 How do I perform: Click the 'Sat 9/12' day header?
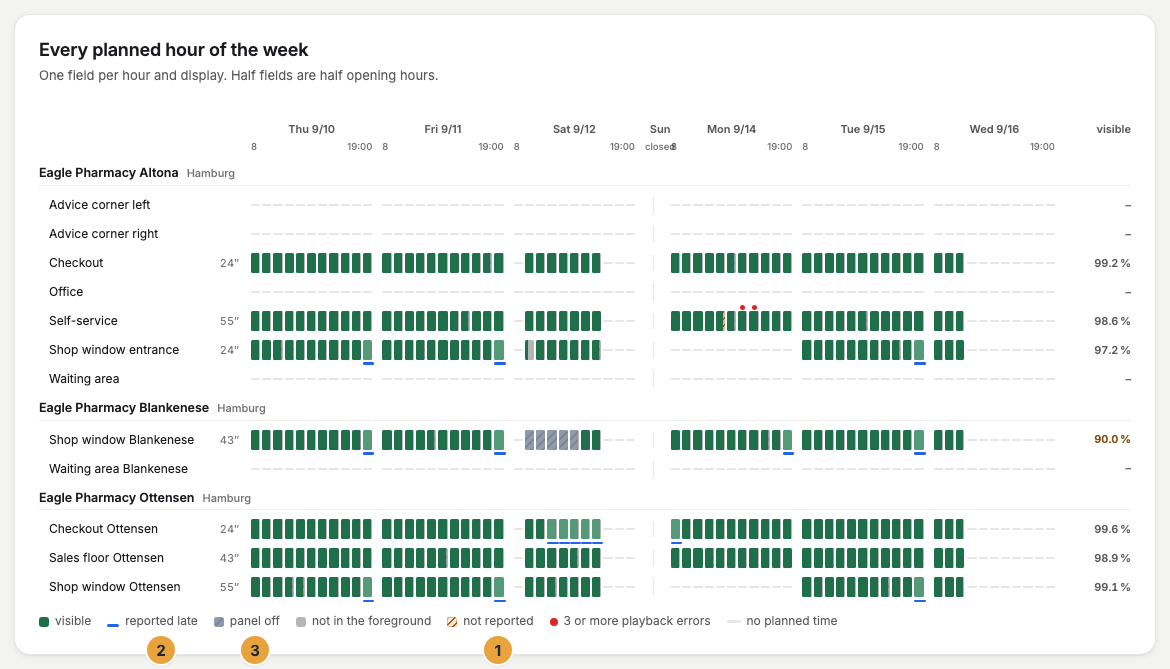coord(575,129)
